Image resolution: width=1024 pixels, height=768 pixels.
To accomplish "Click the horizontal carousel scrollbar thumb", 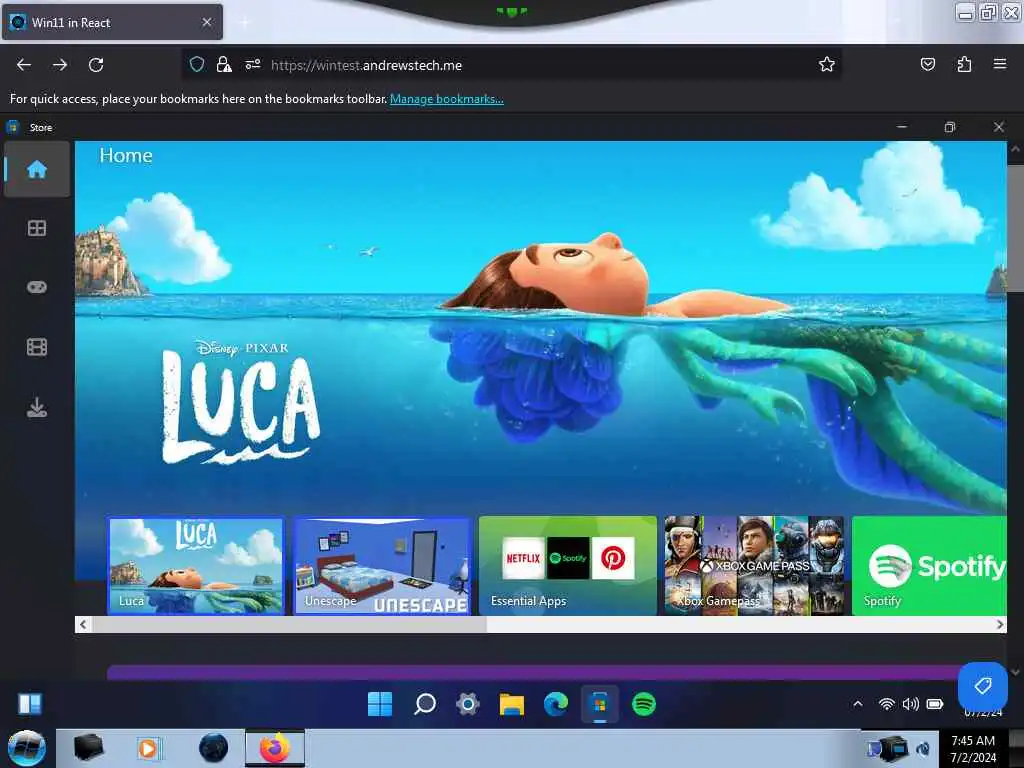I will point(289,624).
